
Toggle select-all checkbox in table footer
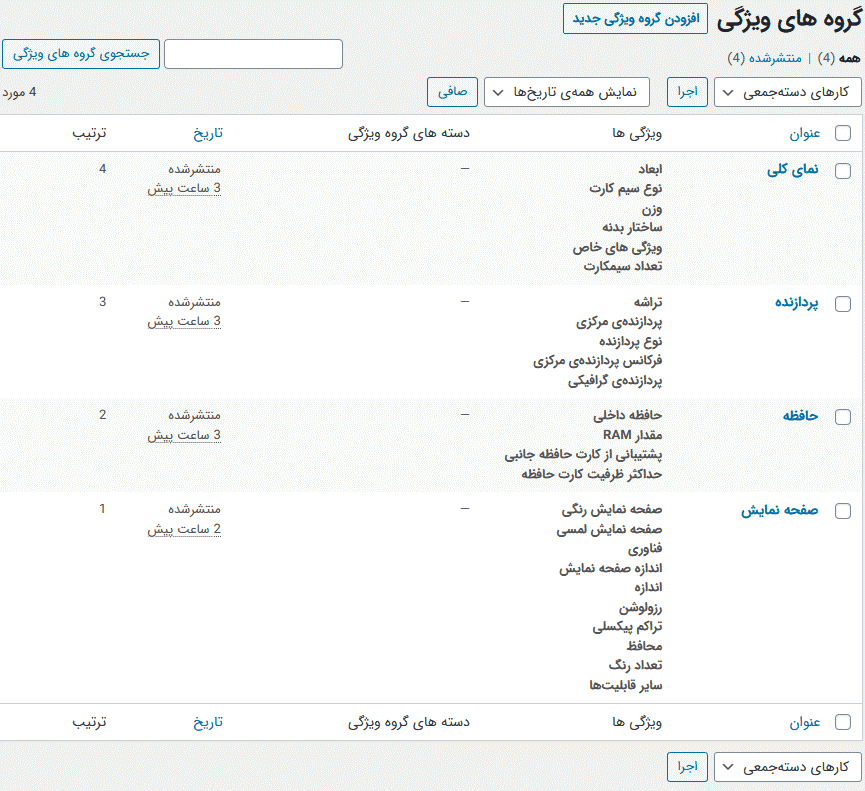tap(843, 722)
